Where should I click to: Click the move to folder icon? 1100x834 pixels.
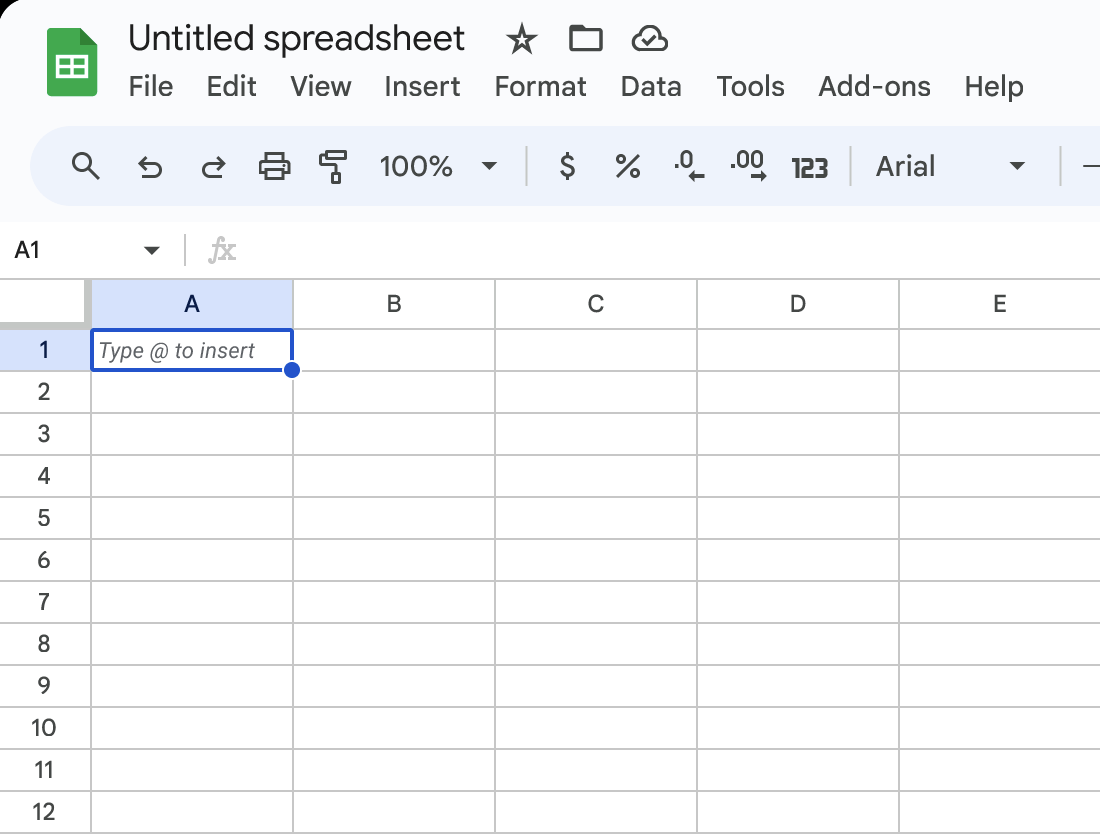(x=585, y=39)
